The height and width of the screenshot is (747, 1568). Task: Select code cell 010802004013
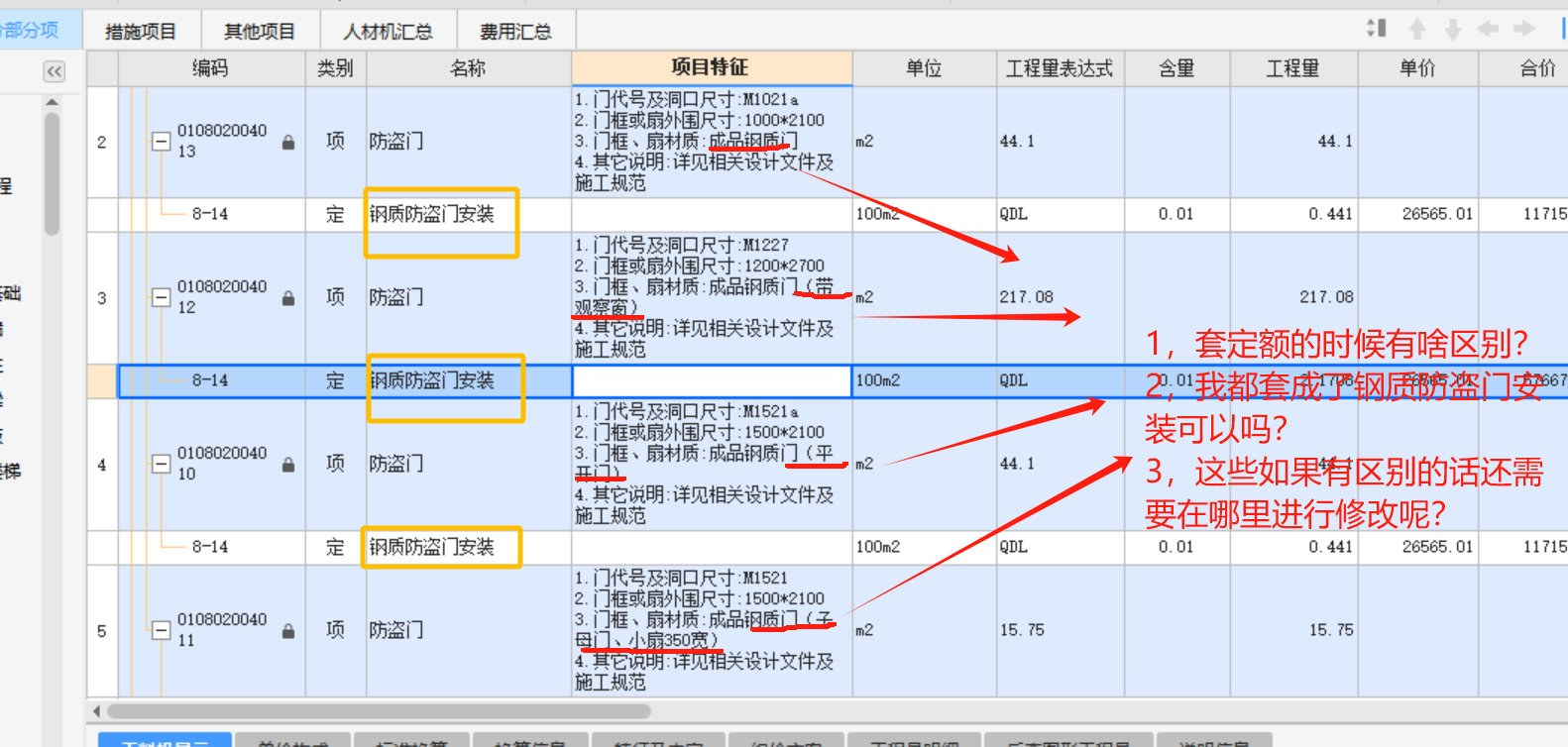tap(222, 141)
